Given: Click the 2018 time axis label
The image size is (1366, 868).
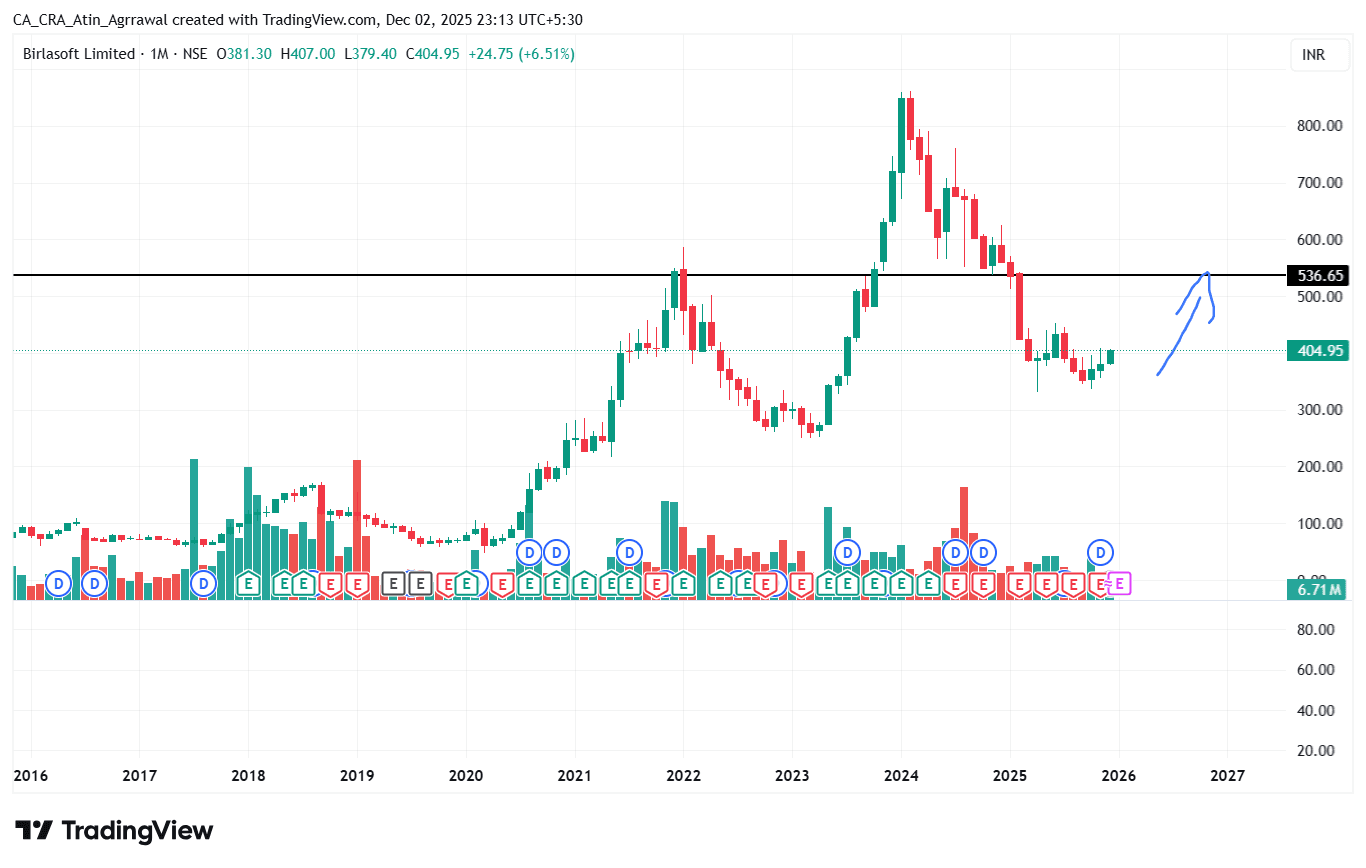Looking at the screenshot, I should [248, 776].
